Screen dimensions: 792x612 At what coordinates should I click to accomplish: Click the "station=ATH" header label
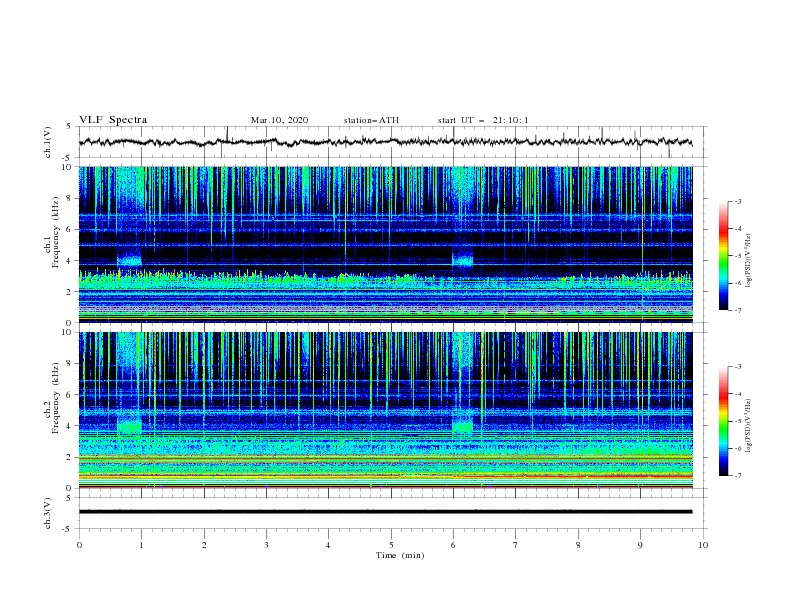coord(371,120)
